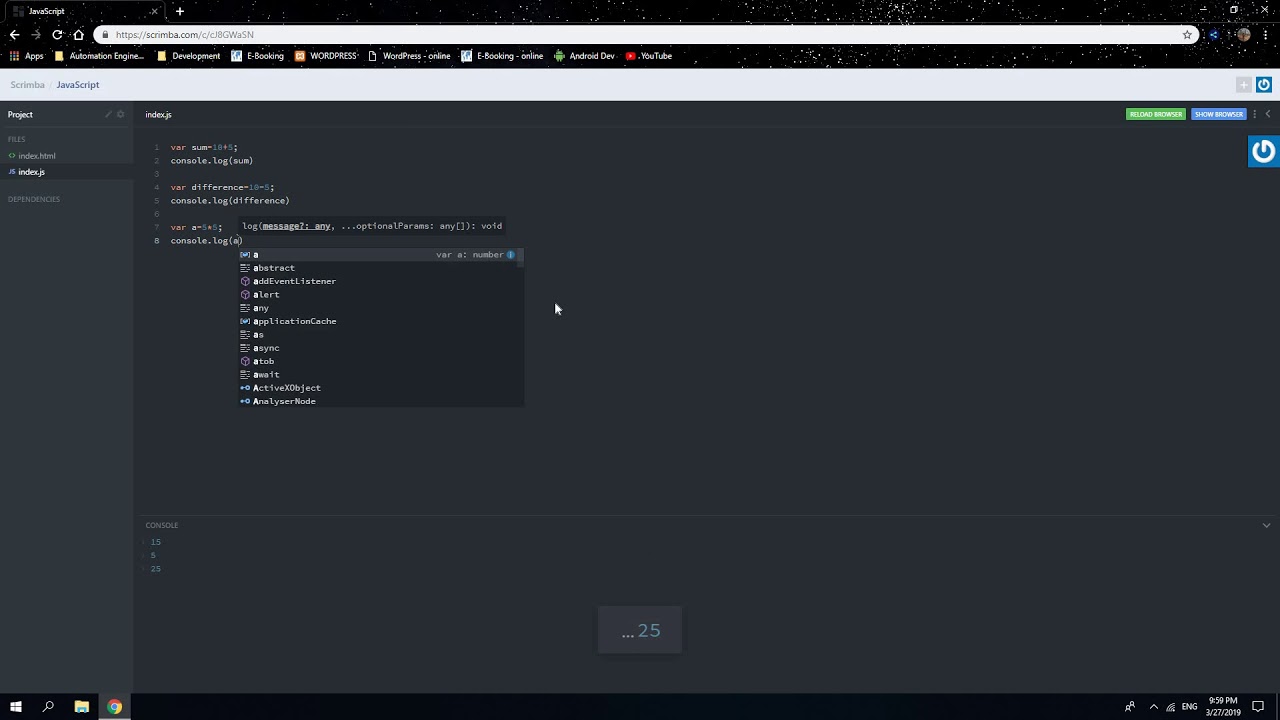Collapse the console with its chevron

coord(1266,525)
